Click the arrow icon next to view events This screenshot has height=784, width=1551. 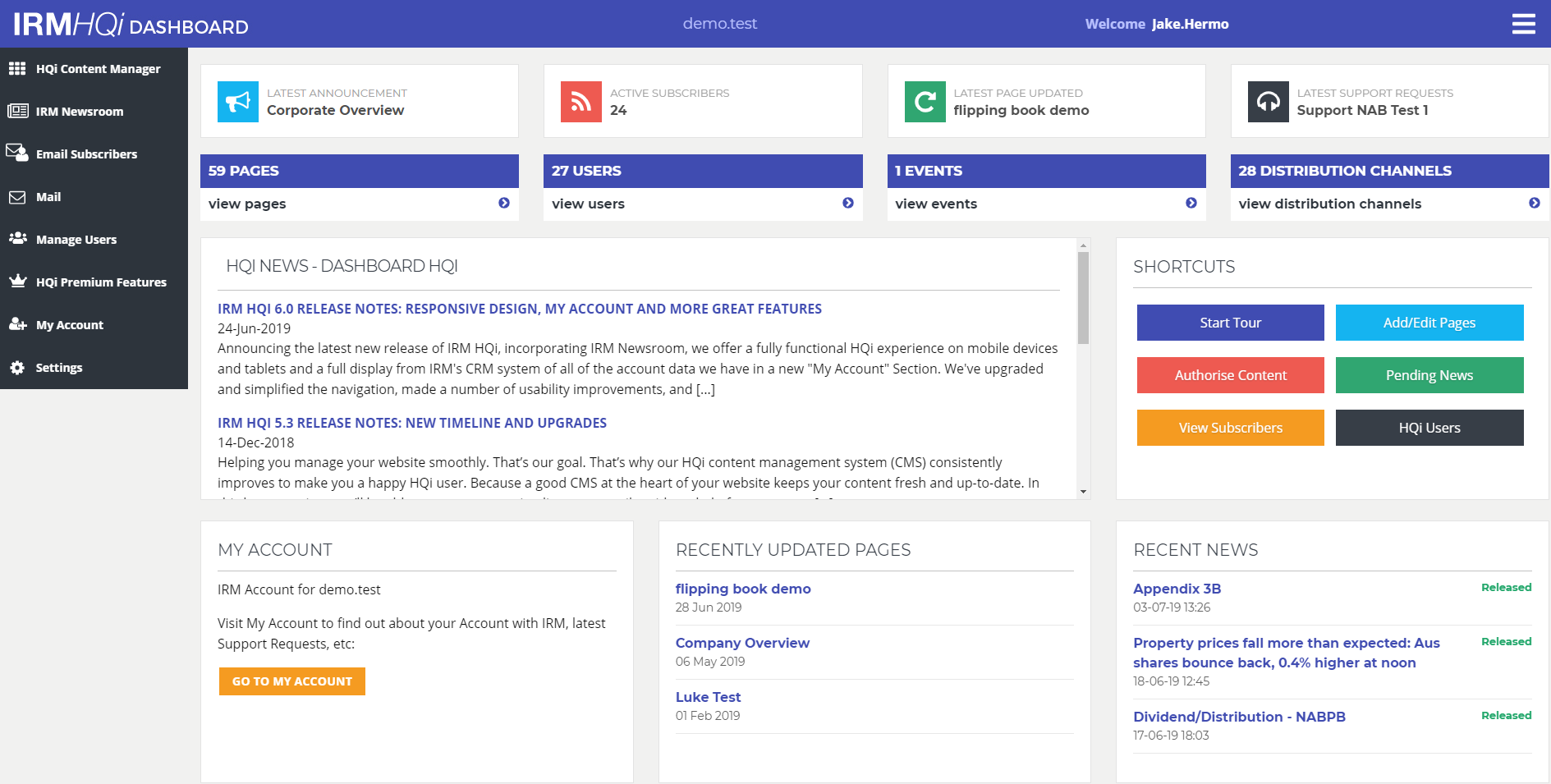coord(1191,203)
